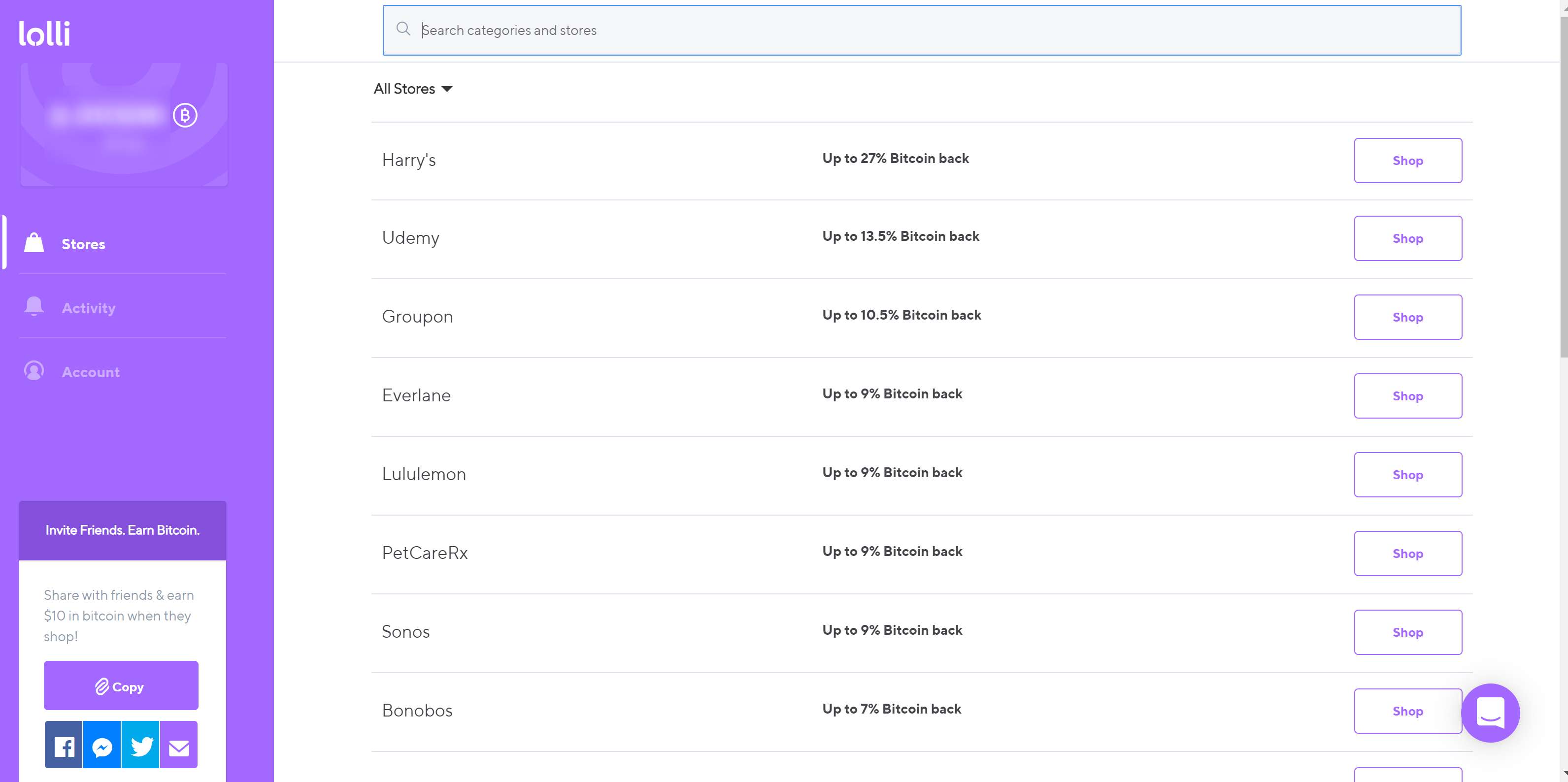Select the Groupon store name
The height and width of the screenshot is (782, 1568).
click(418, 317)
